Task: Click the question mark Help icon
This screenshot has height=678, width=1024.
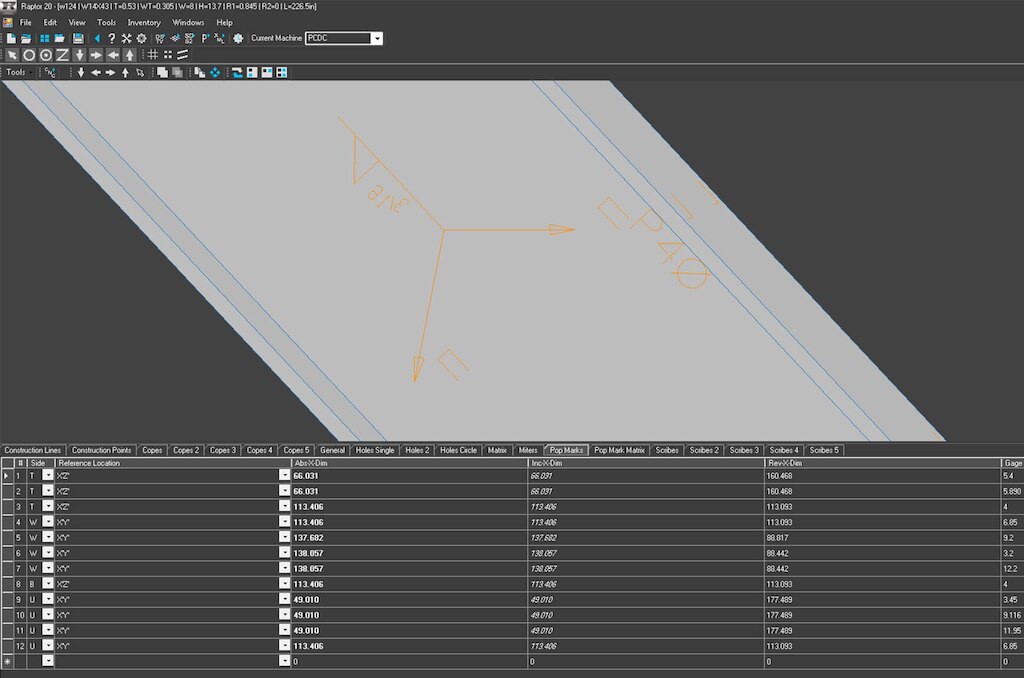Action: pyautogui.click(x=111, y=38)
